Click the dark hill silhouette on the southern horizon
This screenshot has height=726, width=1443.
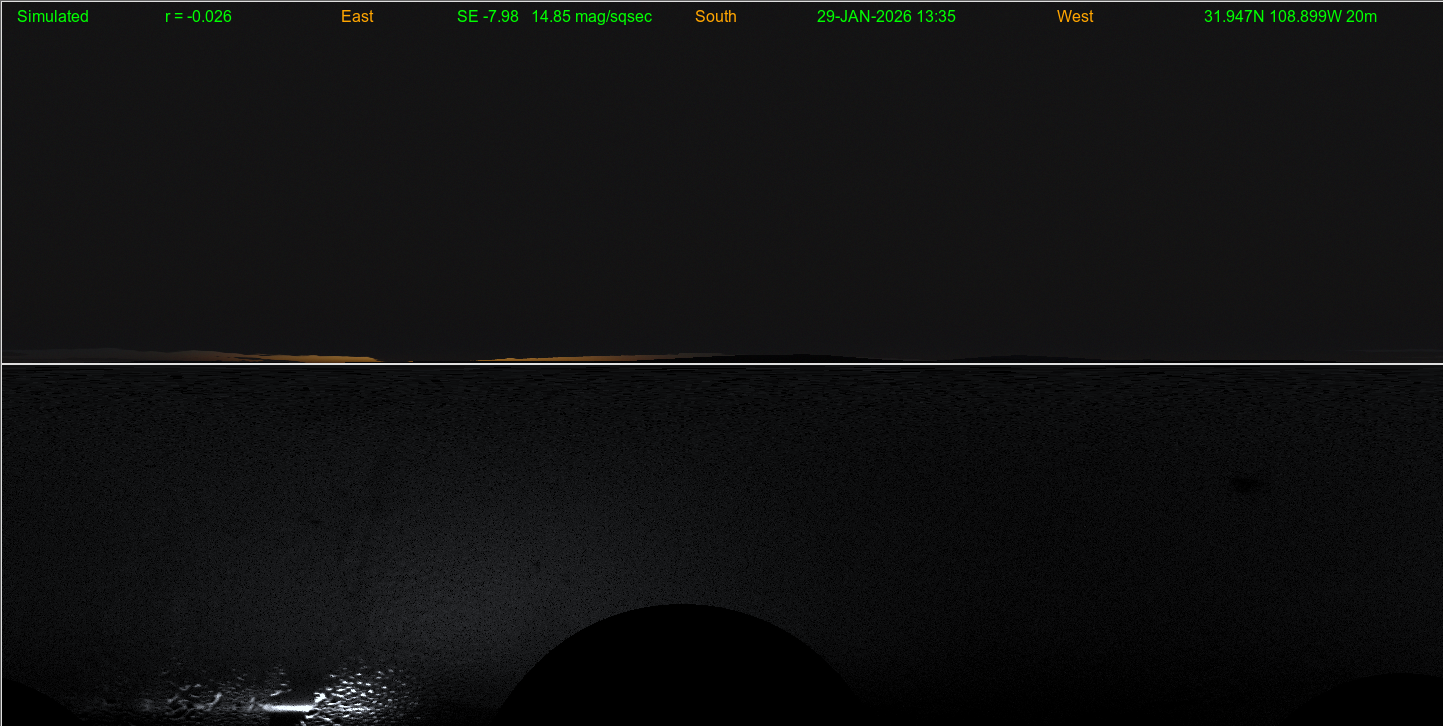click(x=790, y=357)
